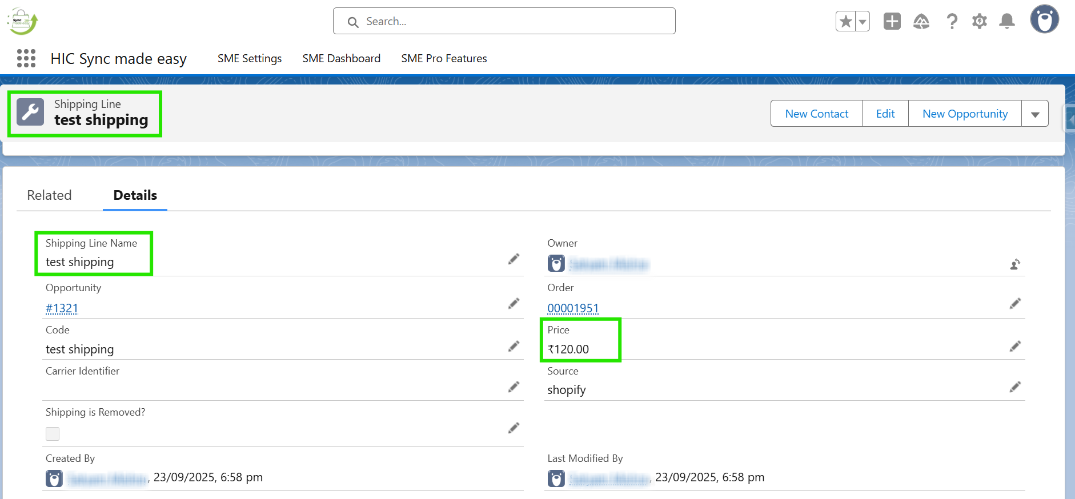This screenshot has width=1075, height=499.
Task: Toggle the Shipping is Removed checkbox
Action: point(53,433)
